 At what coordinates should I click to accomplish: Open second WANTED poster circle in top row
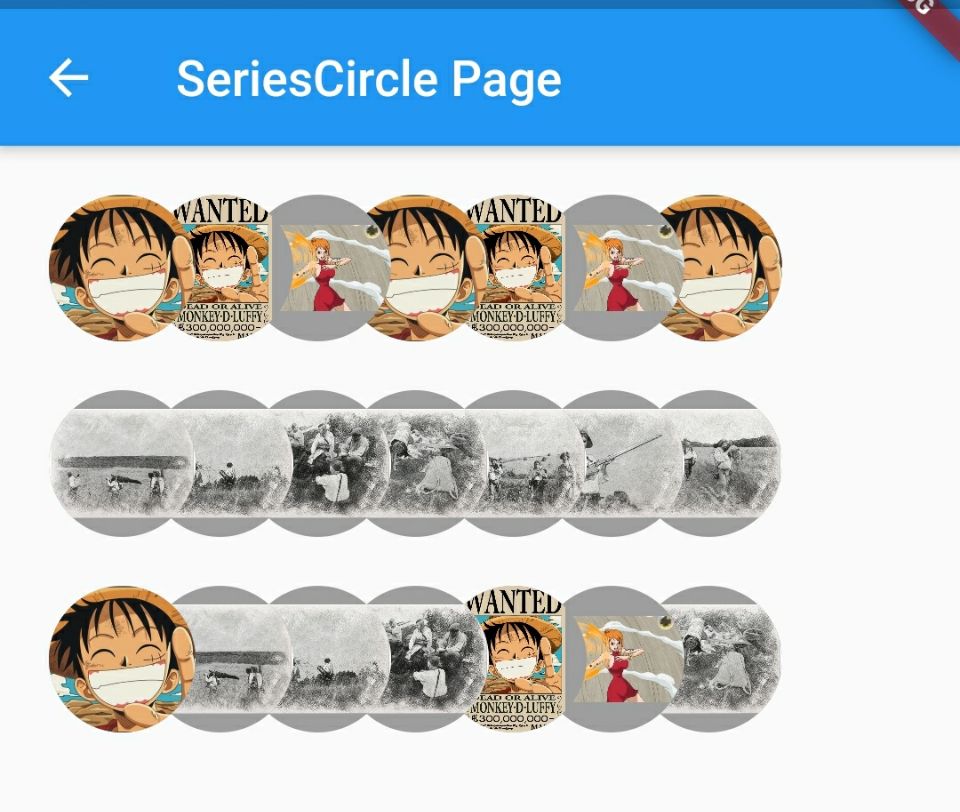[514, 268]
